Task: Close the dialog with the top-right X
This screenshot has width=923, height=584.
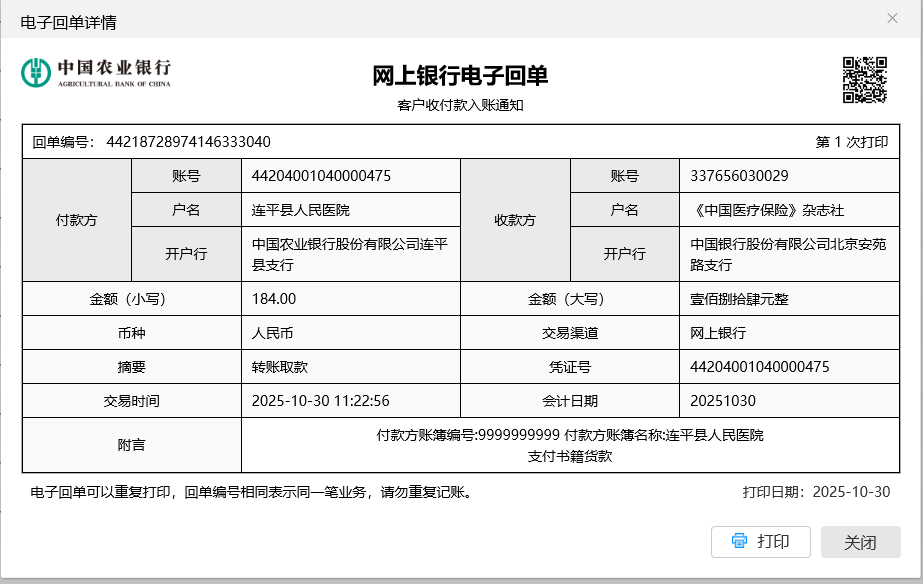Action: pos(892,18)
